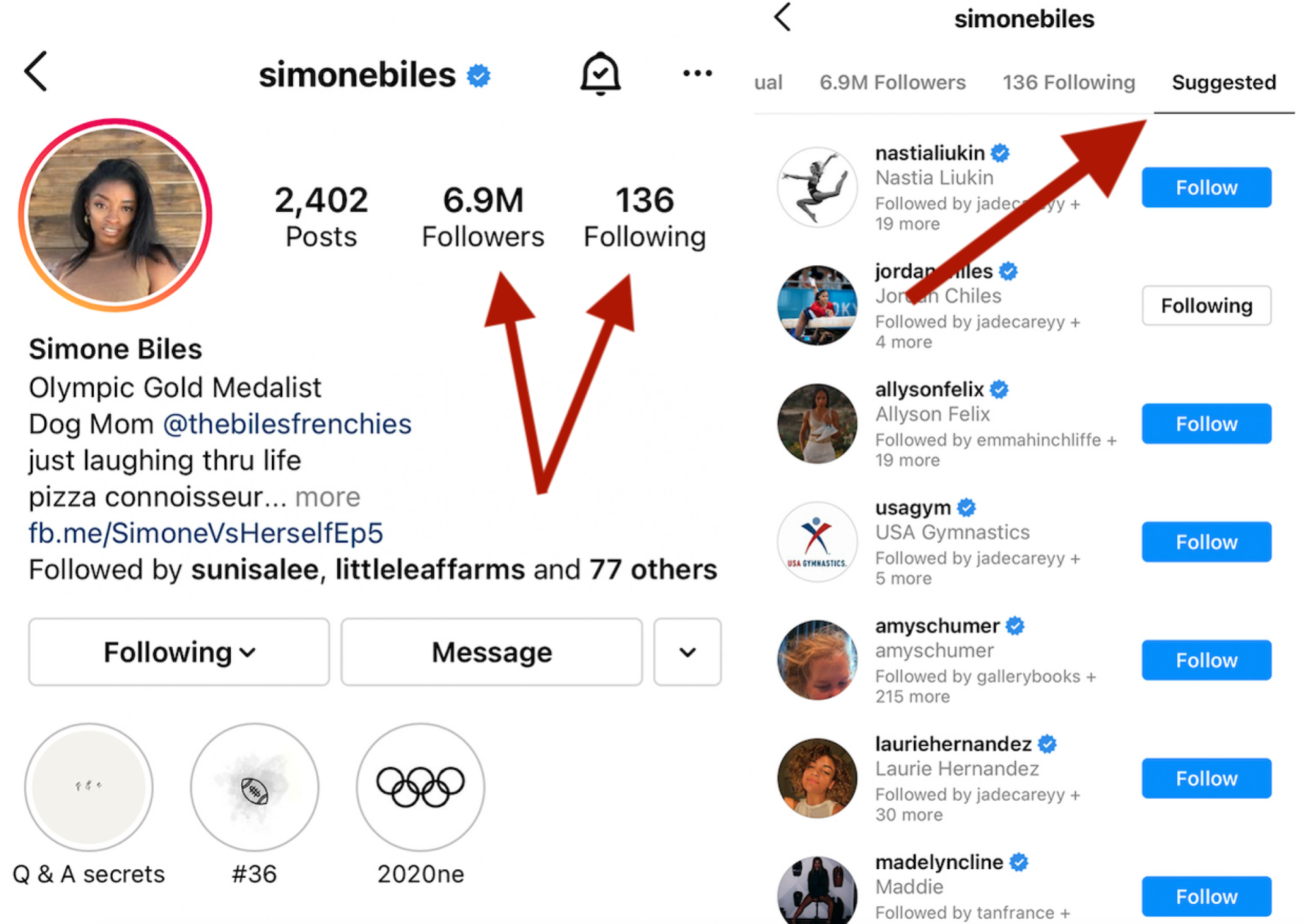The width and height of the screenshot is (1303, 924).
Task: Open the notification bell icon
Action: click(600, 74)
